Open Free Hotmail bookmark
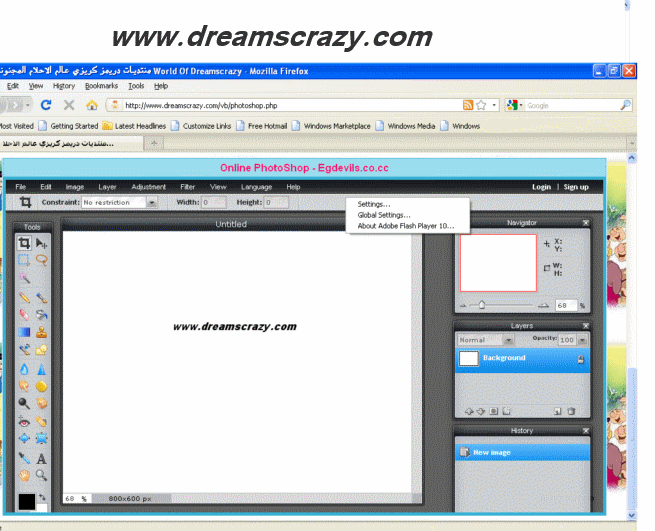This screenshot has width=655, height=531. tap(262, 126)
